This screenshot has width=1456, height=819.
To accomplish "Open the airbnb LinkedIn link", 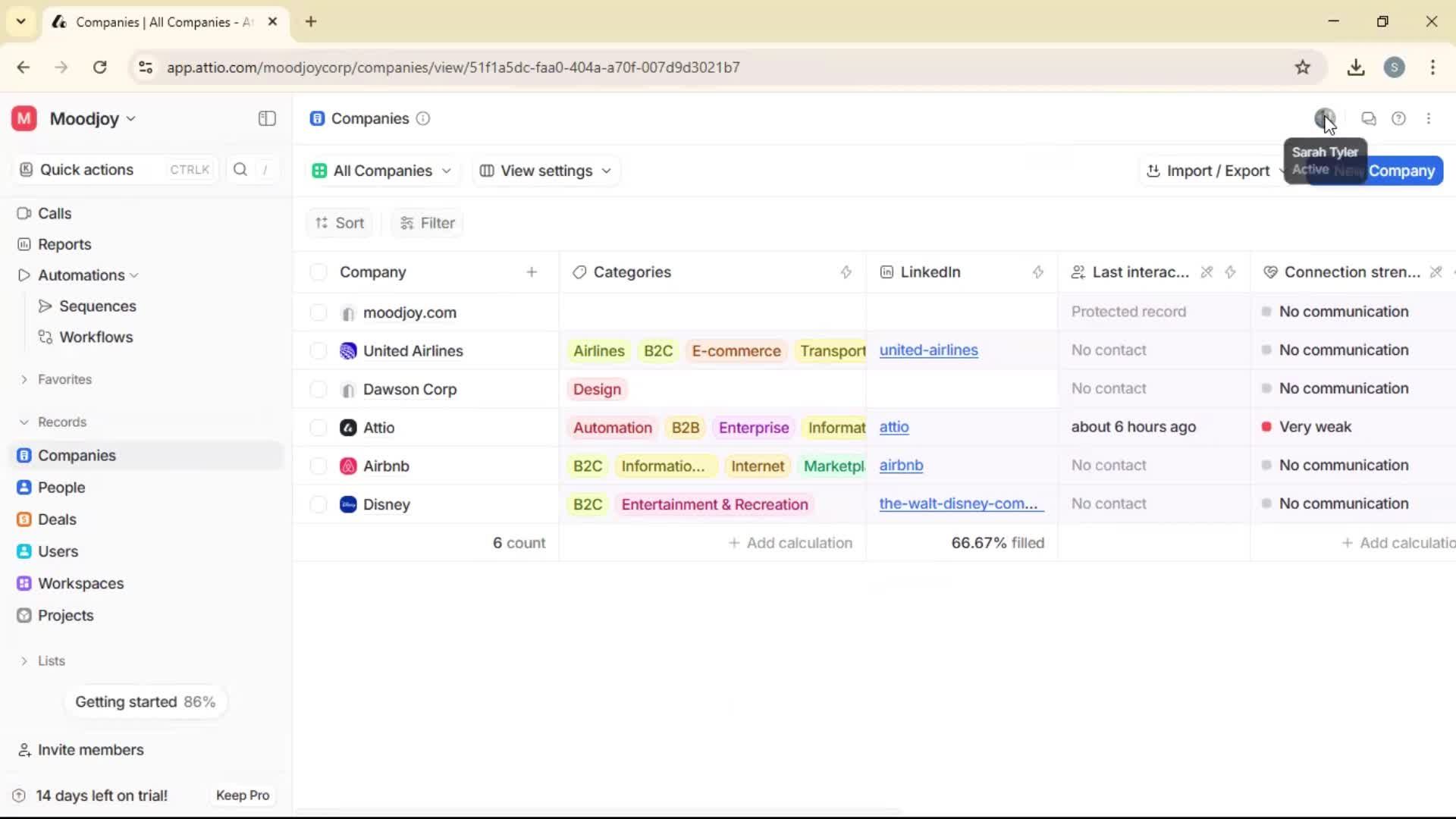I will (902, 466).
